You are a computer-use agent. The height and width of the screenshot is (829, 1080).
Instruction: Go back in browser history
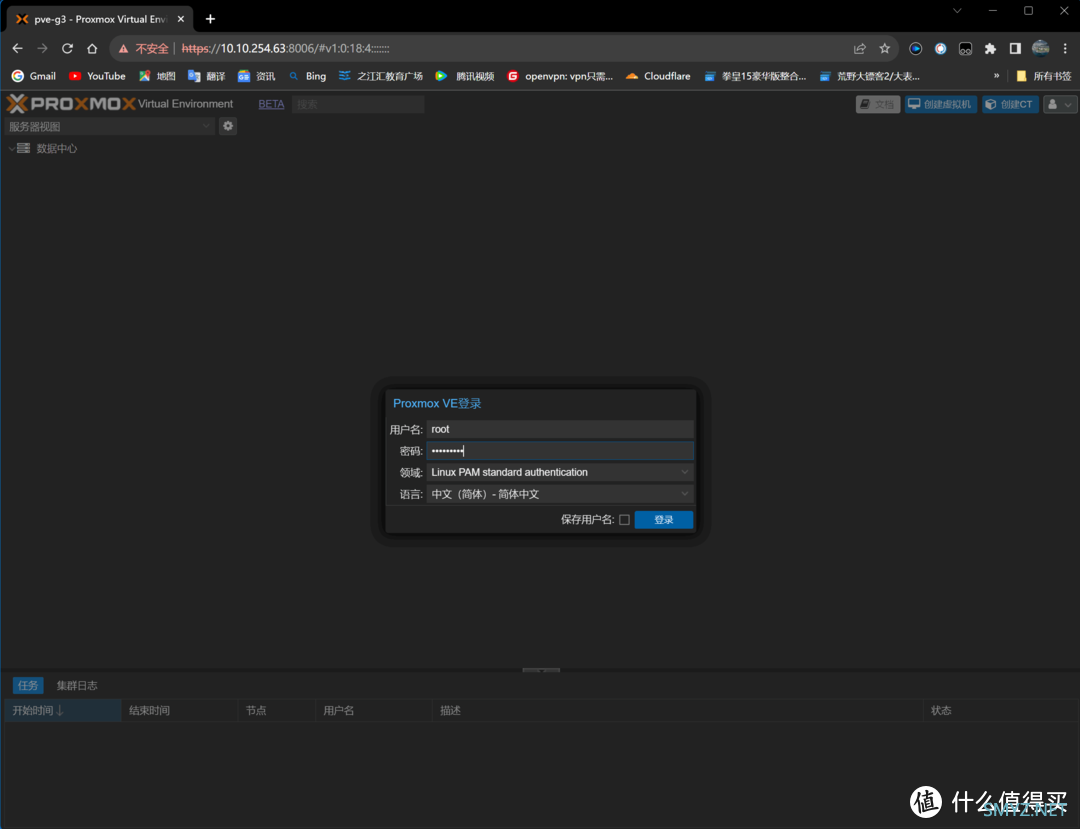point(18,48)
